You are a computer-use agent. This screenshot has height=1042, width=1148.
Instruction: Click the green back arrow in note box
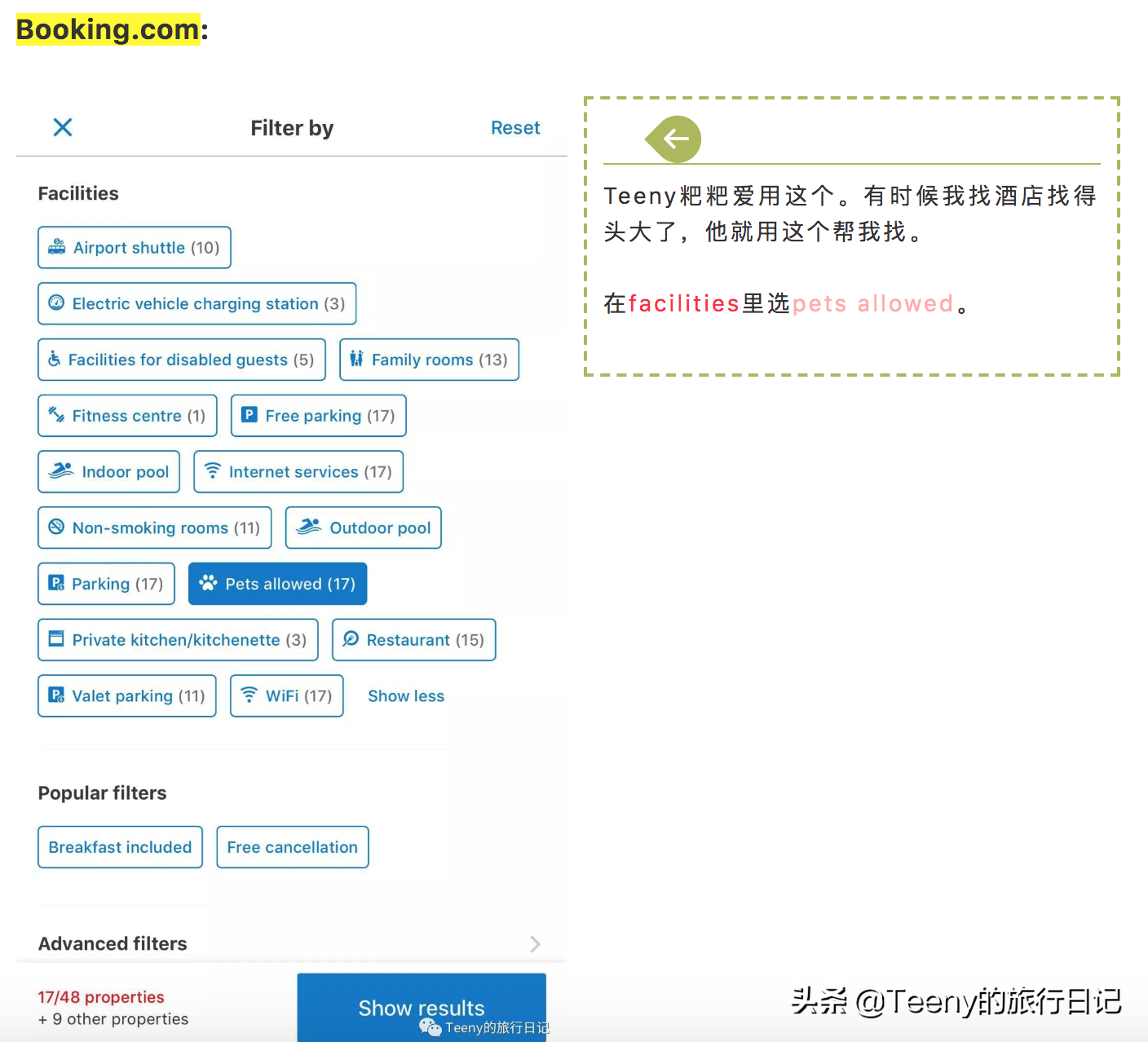(673, 139)
